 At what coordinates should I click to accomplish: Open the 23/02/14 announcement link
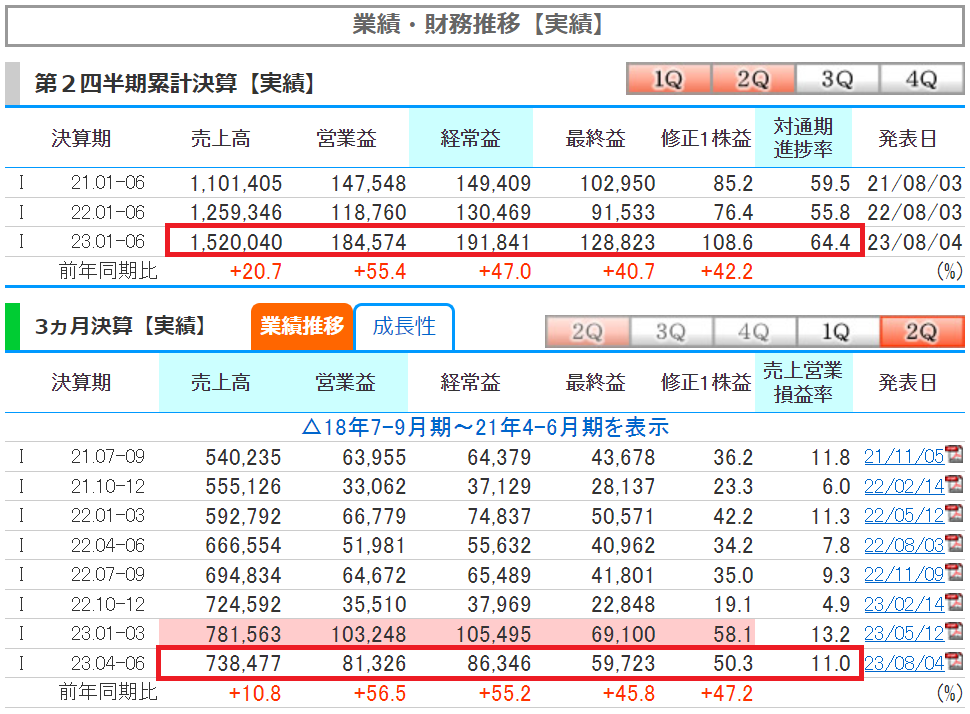[904, 604]
